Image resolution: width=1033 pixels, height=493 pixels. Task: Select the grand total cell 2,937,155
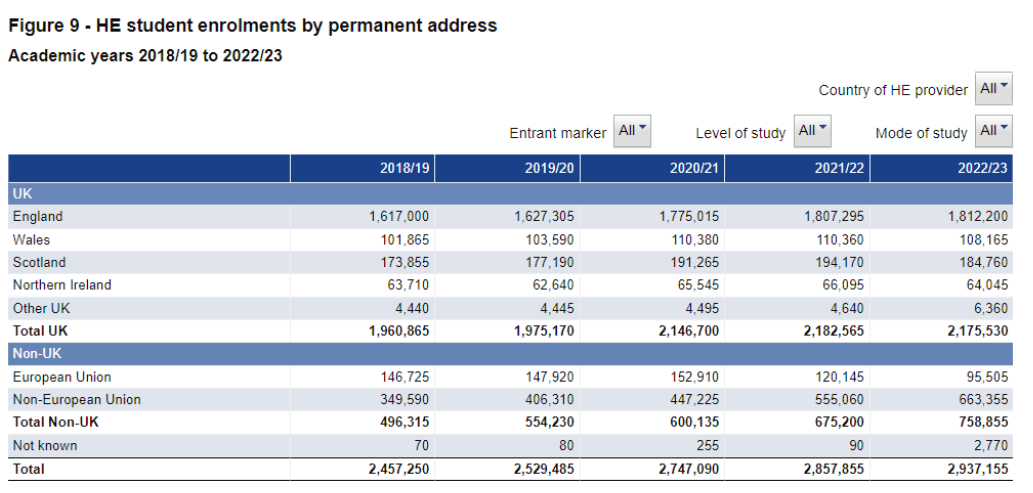tap(974, 468)
